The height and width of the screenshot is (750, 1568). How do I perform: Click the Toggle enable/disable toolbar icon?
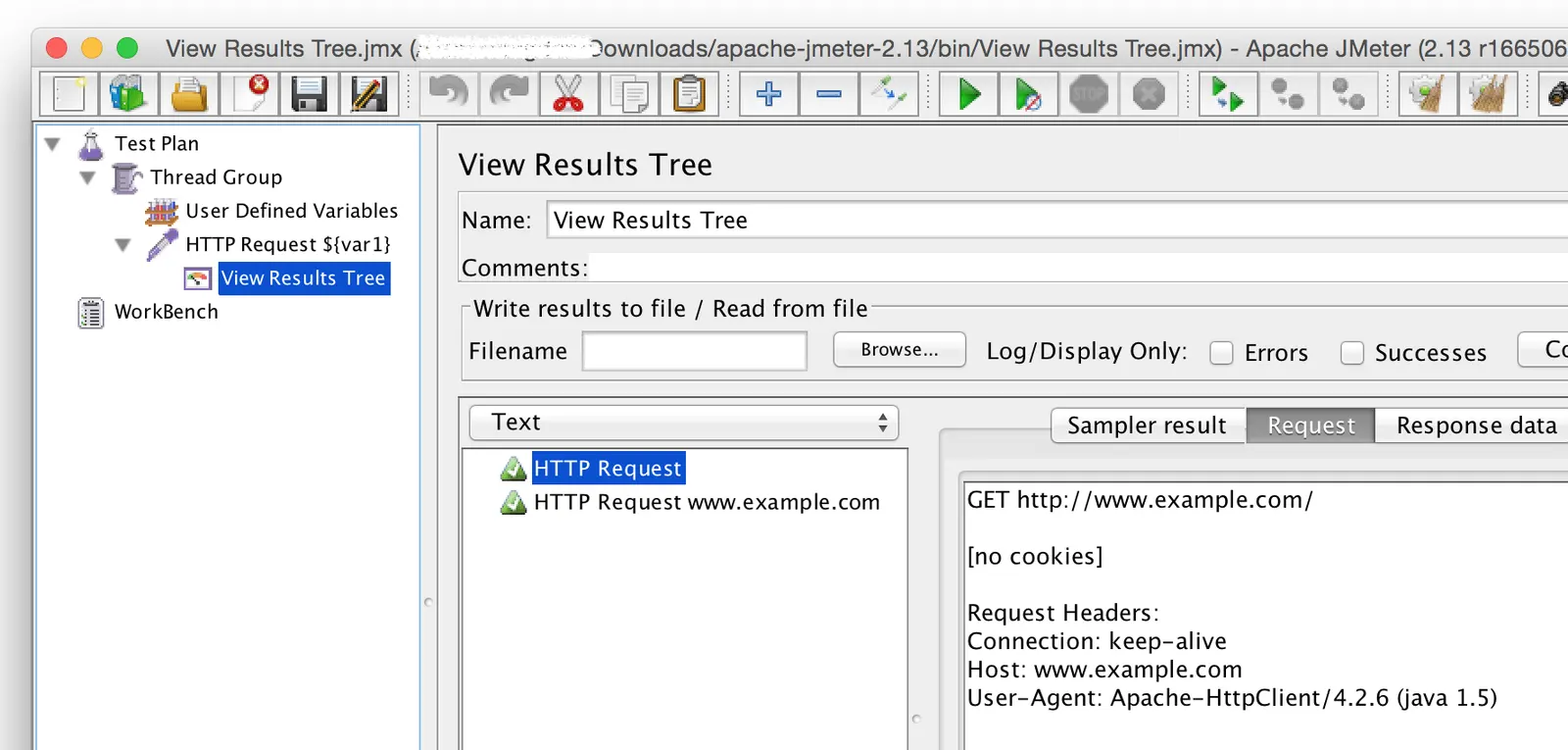[x=889, y=95]
